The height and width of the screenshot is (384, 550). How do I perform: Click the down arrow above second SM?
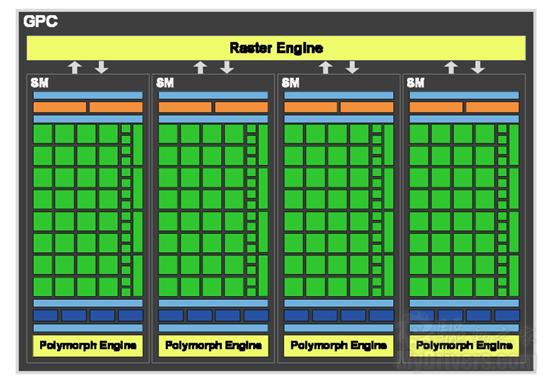coord(227,67)
